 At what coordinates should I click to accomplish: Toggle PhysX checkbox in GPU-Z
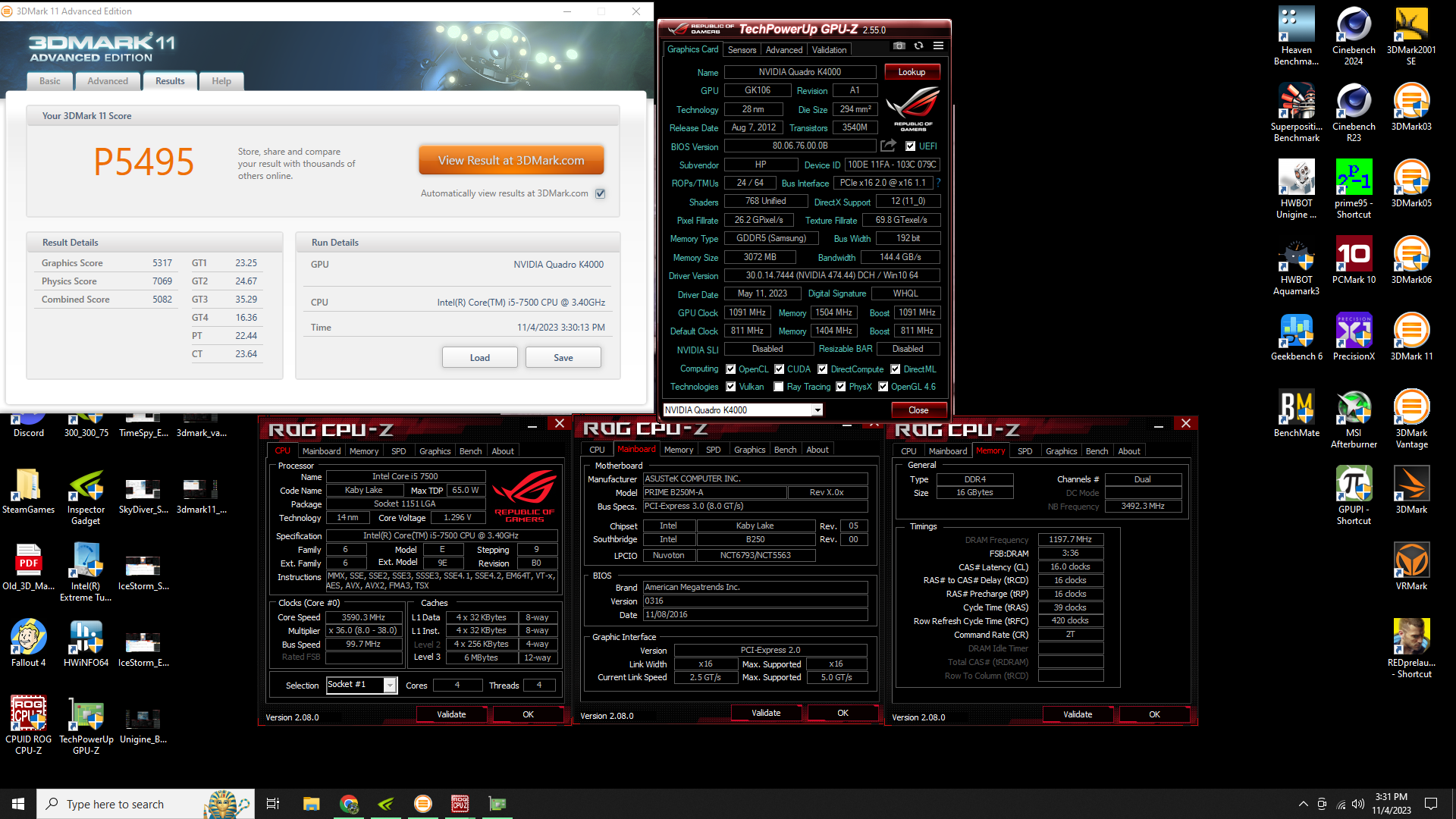(x=840, y=387)
